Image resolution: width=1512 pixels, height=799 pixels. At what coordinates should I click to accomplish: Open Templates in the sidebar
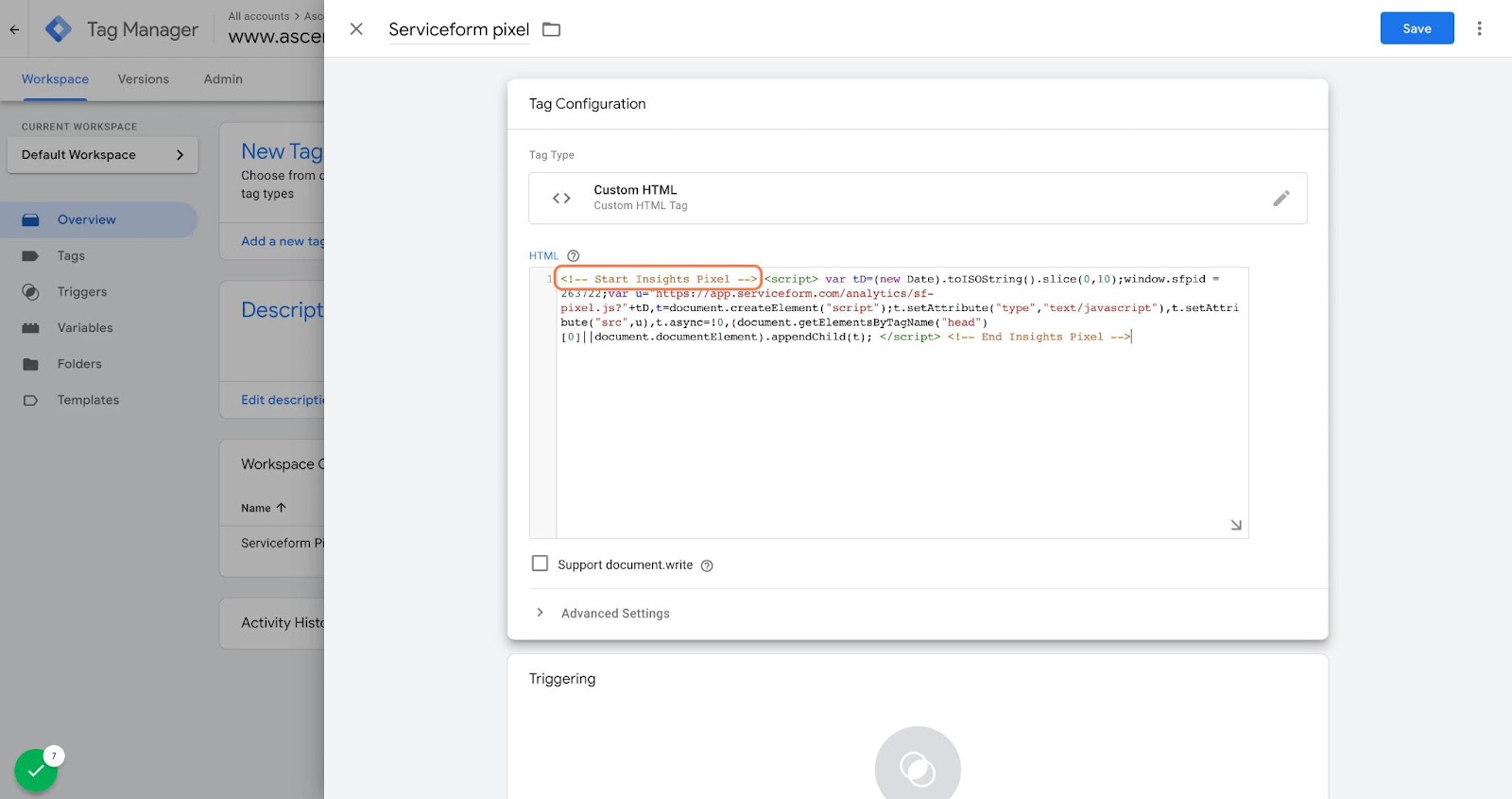click(x=88, y=399)
